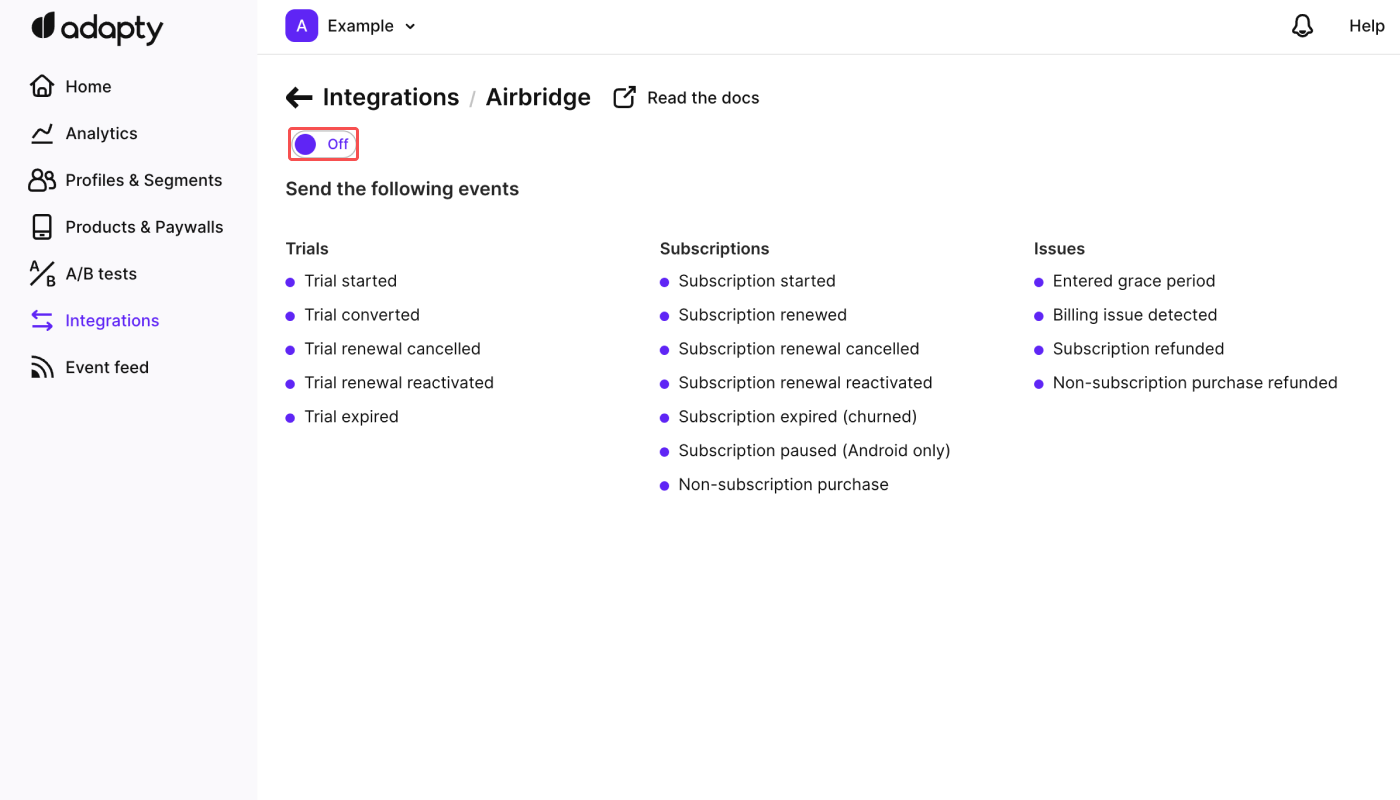Go to Event feed menu item
The width and height of the screenshot is (1400, 800).
(107, 367)
